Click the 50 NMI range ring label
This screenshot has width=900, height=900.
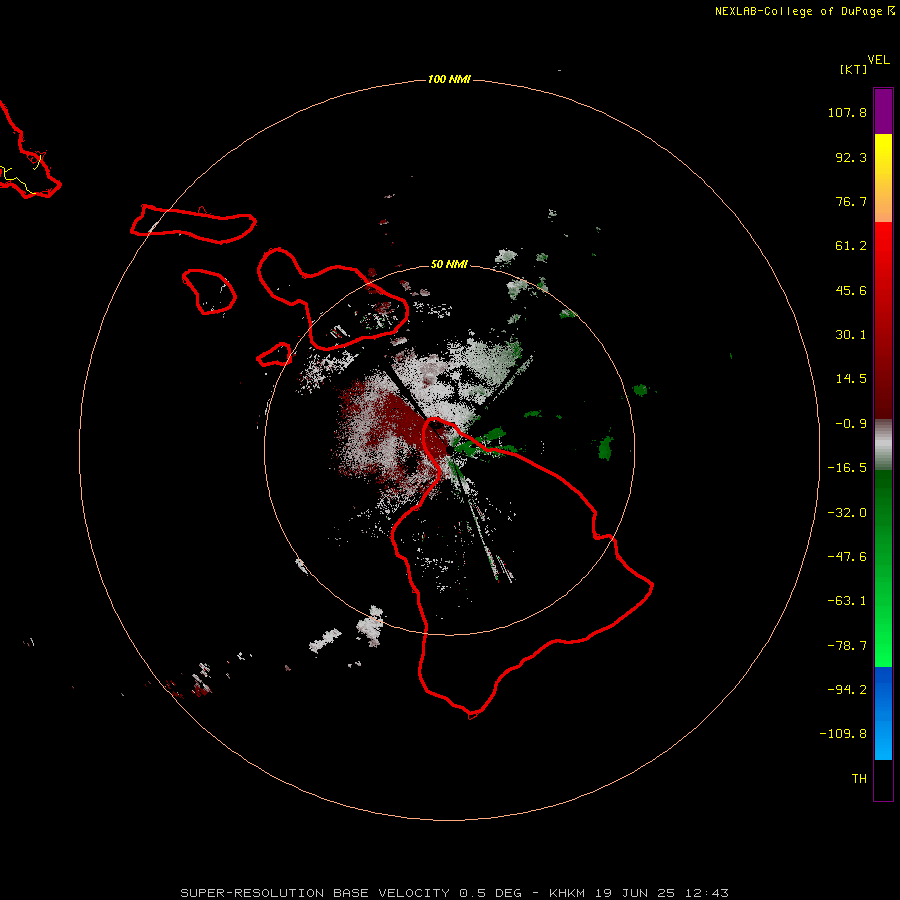[449, 265]
